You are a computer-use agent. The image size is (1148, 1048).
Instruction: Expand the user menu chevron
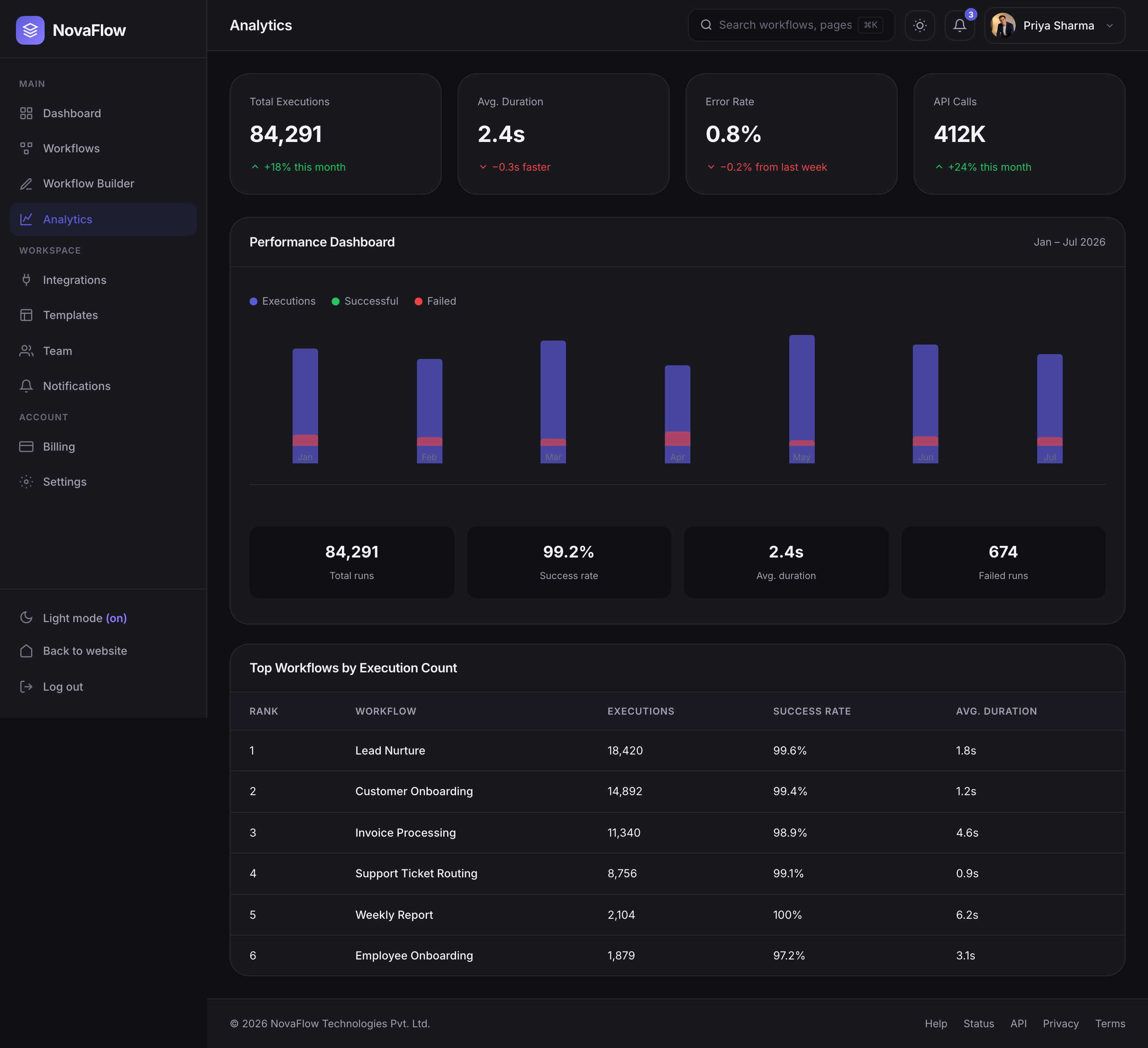pyautogui.click(x=1109, y=26)
